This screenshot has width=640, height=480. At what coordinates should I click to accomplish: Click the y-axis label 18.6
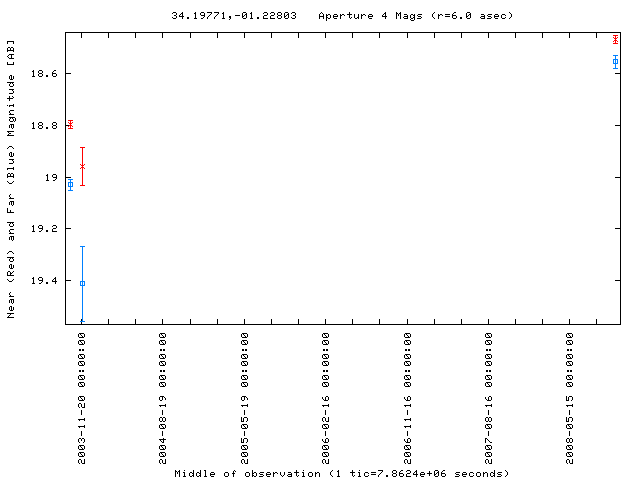coord(44,73)
